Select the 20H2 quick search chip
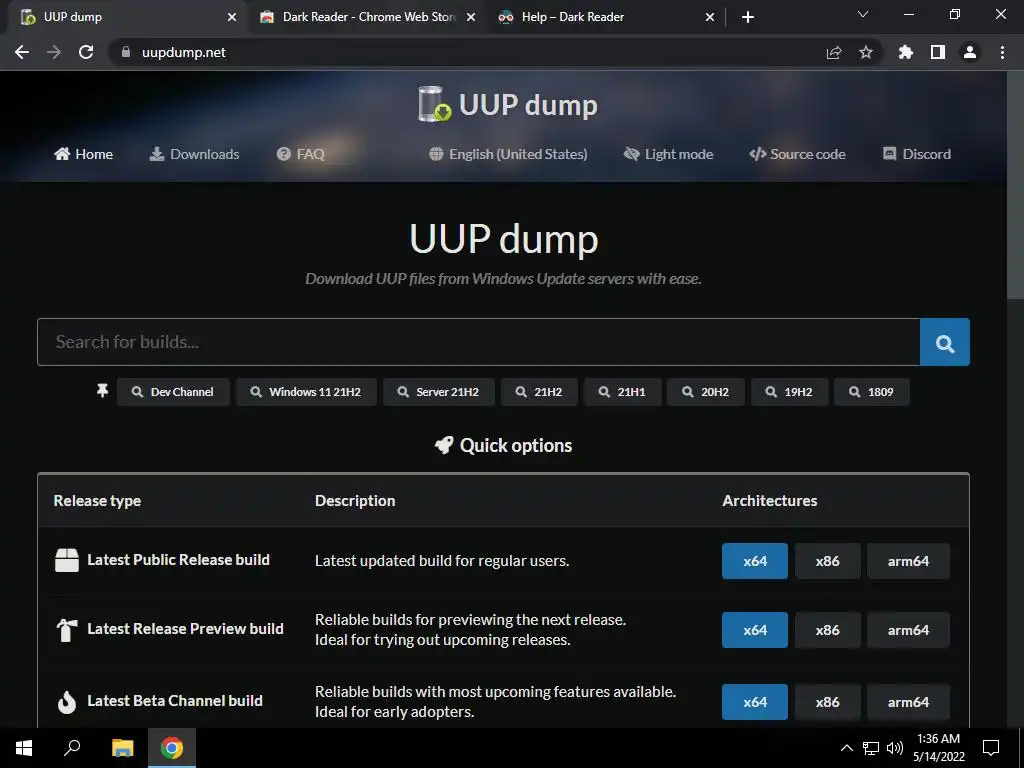 tap(706, 392)
